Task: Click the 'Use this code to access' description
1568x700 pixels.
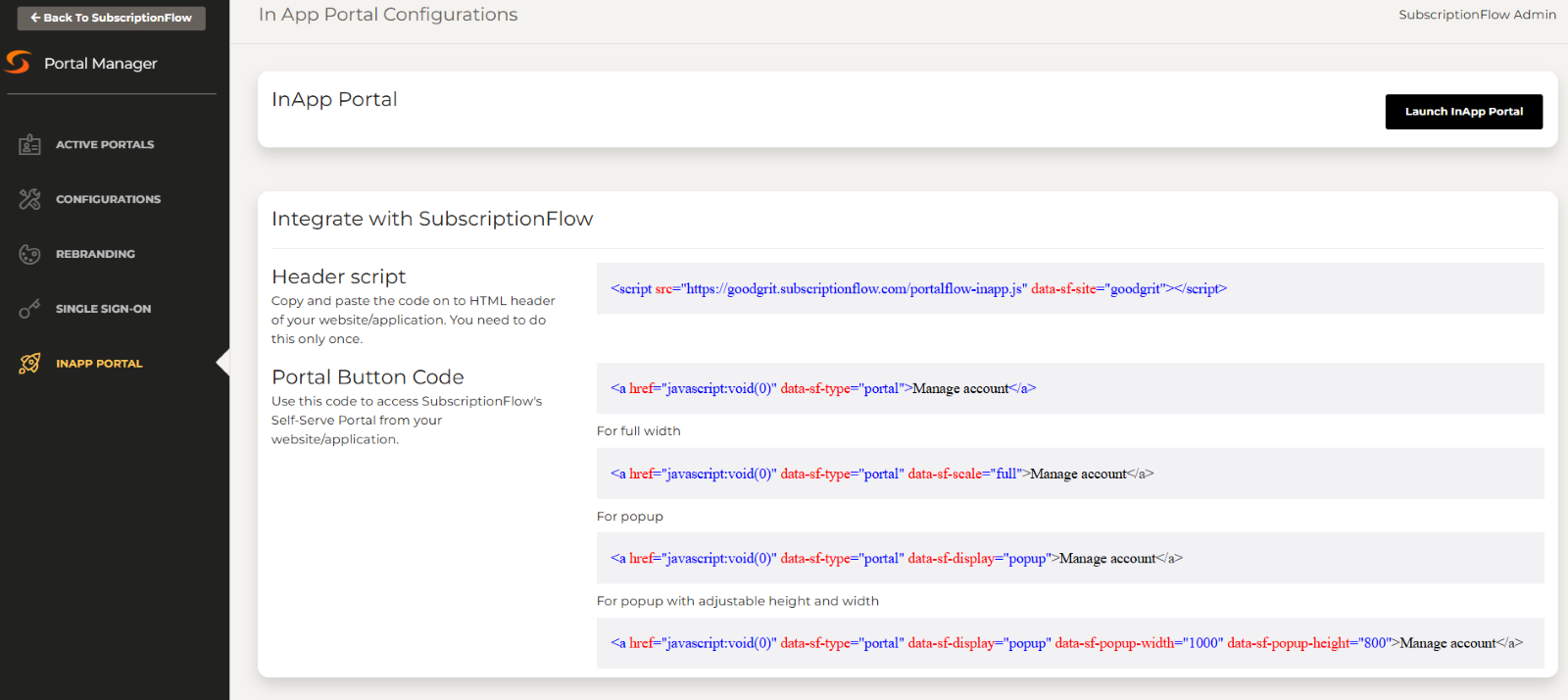Action: 407,420
